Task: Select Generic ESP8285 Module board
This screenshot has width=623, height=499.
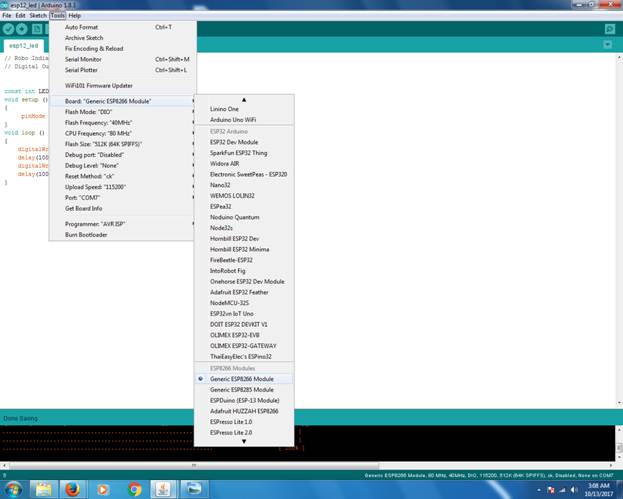Action: click(x=244, y=390)
